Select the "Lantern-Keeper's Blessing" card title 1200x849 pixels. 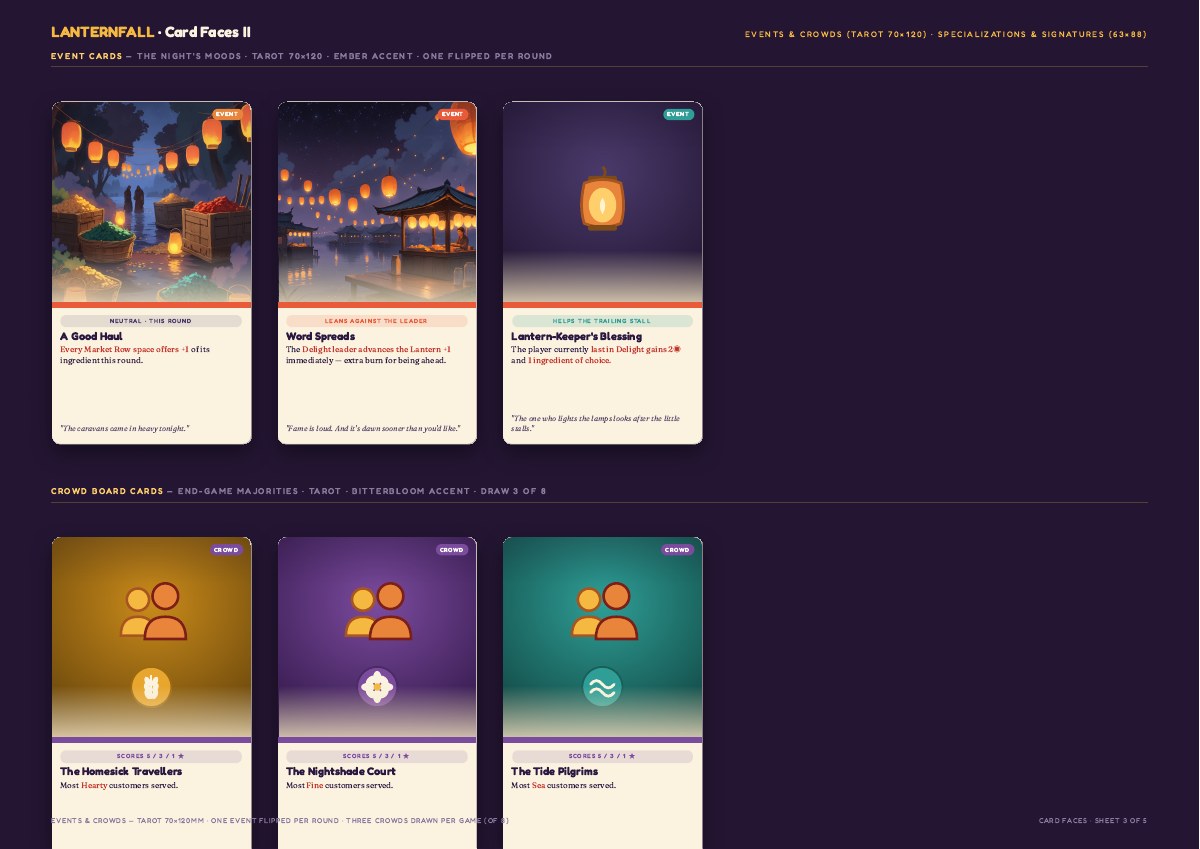pos(577,337)
